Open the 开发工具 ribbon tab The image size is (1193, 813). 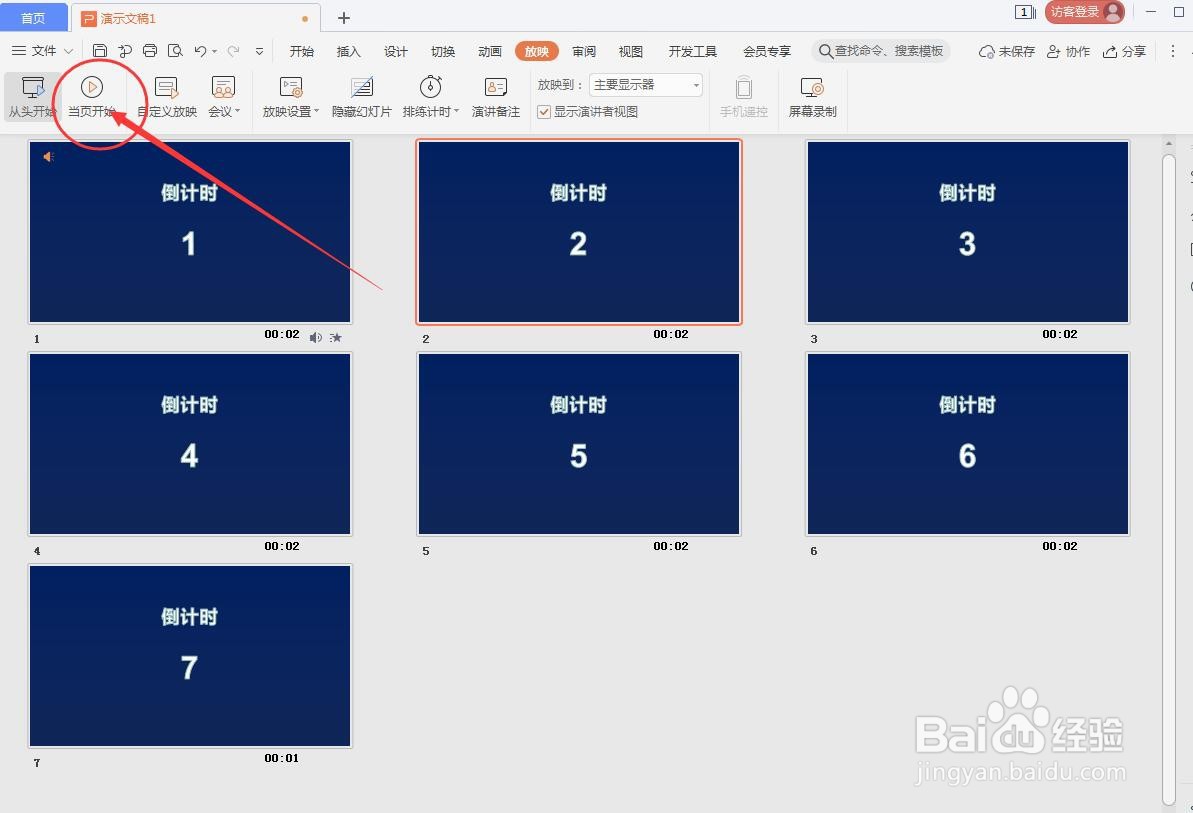click(x=692, y=51)
